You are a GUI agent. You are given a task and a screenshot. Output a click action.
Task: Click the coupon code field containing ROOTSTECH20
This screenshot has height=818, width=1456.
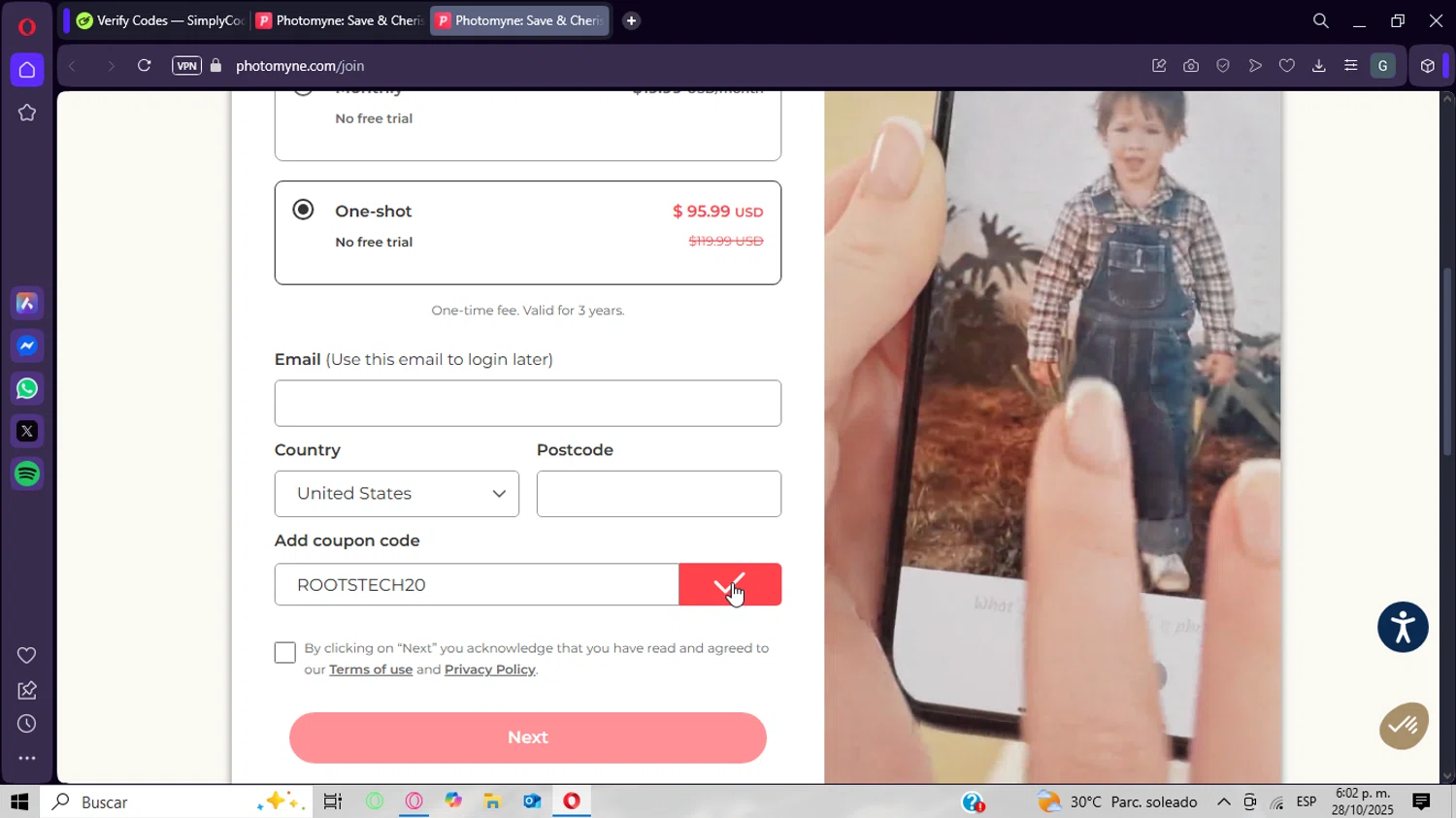click(477, 584)
